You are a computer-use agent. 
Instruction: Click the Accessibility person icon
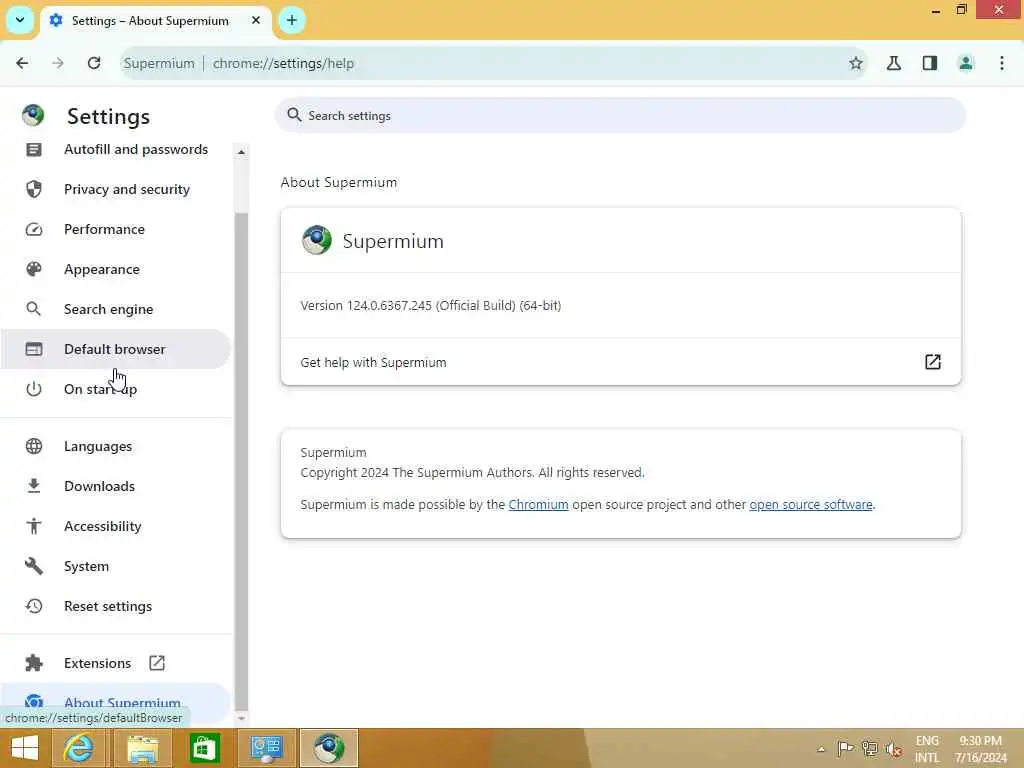tap(34, 526)
